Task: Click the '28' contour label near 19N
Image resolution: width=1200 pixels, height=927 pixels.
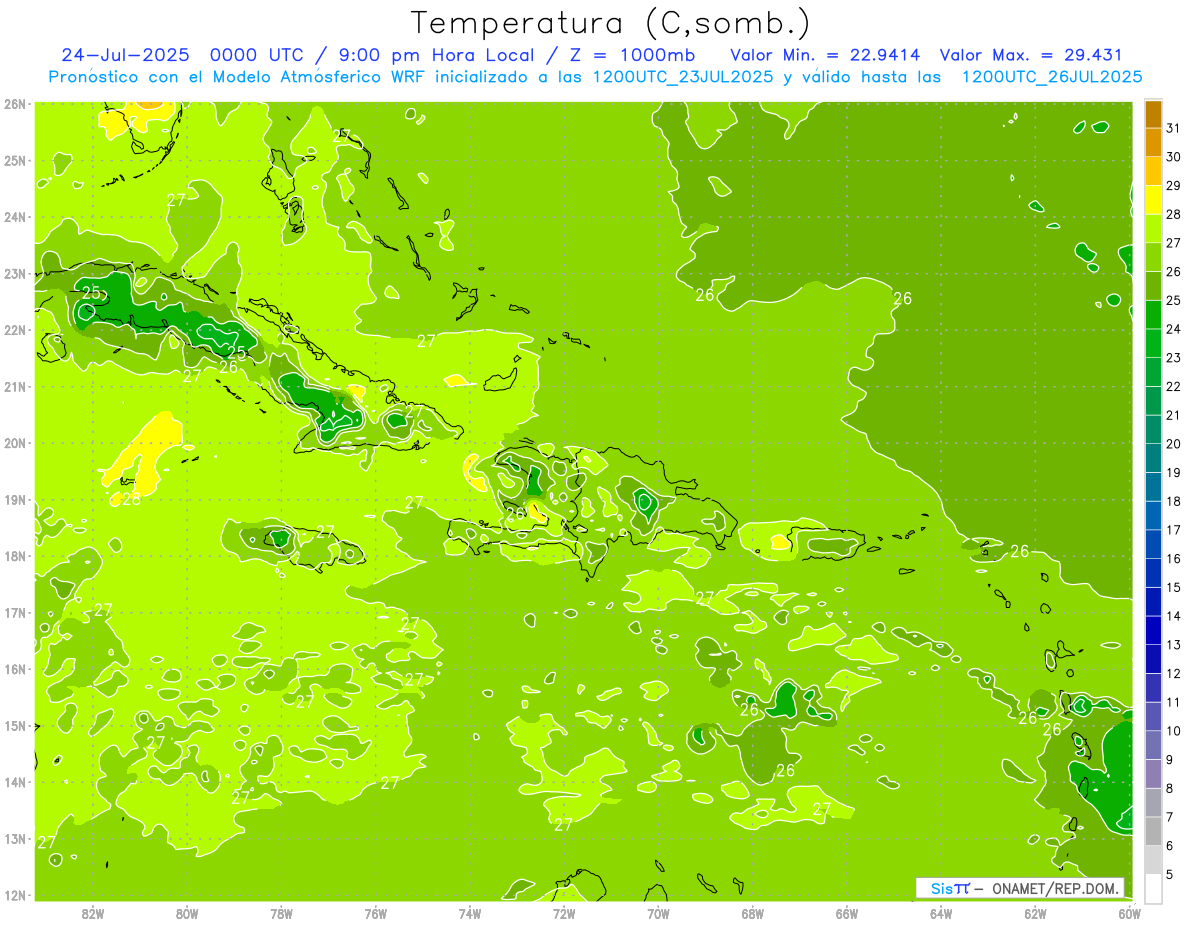Action: coord(131,499)
